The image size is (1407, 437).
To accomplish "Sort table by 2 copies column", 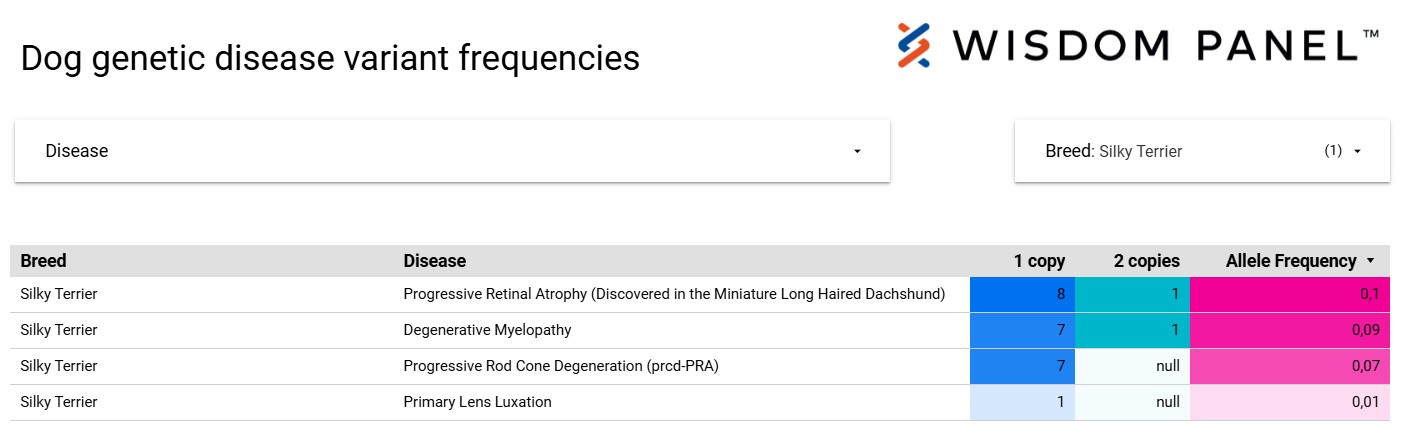I will [1146, 261].
